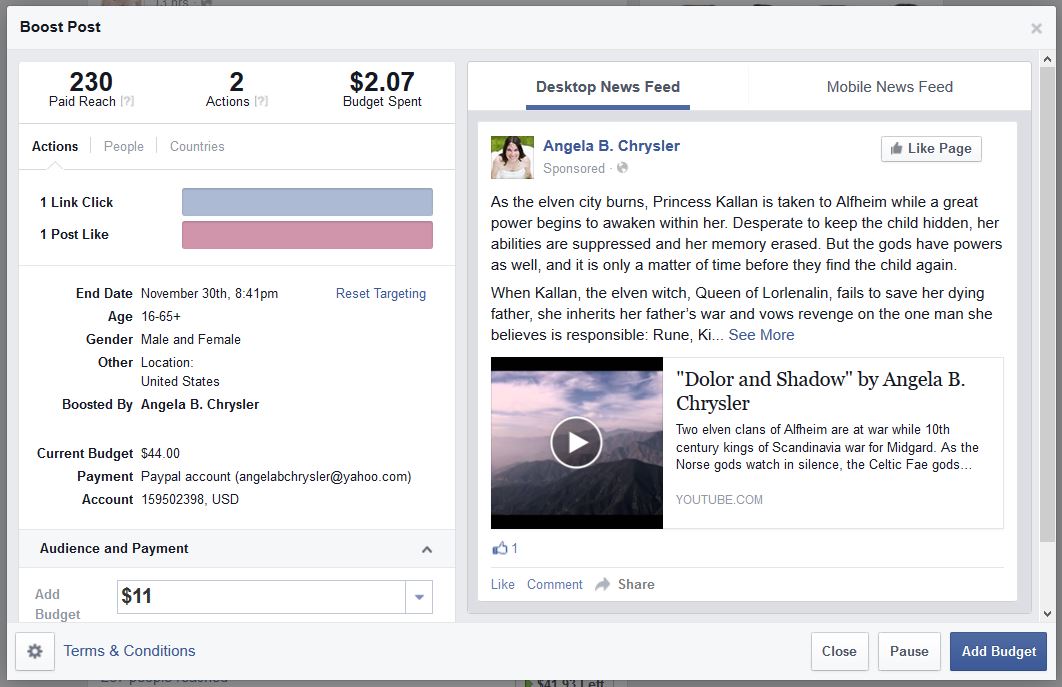Click the Share arrow icon
Viewport: 1062px width, 687px height.
(x=602, y=584)
